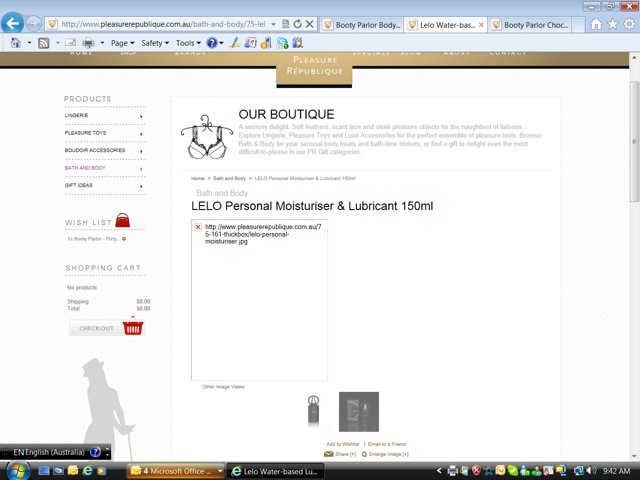Screen dimensions: 640x480
Task: Click the Bath and Body breadcrumb link
Action: pos(229,178)
